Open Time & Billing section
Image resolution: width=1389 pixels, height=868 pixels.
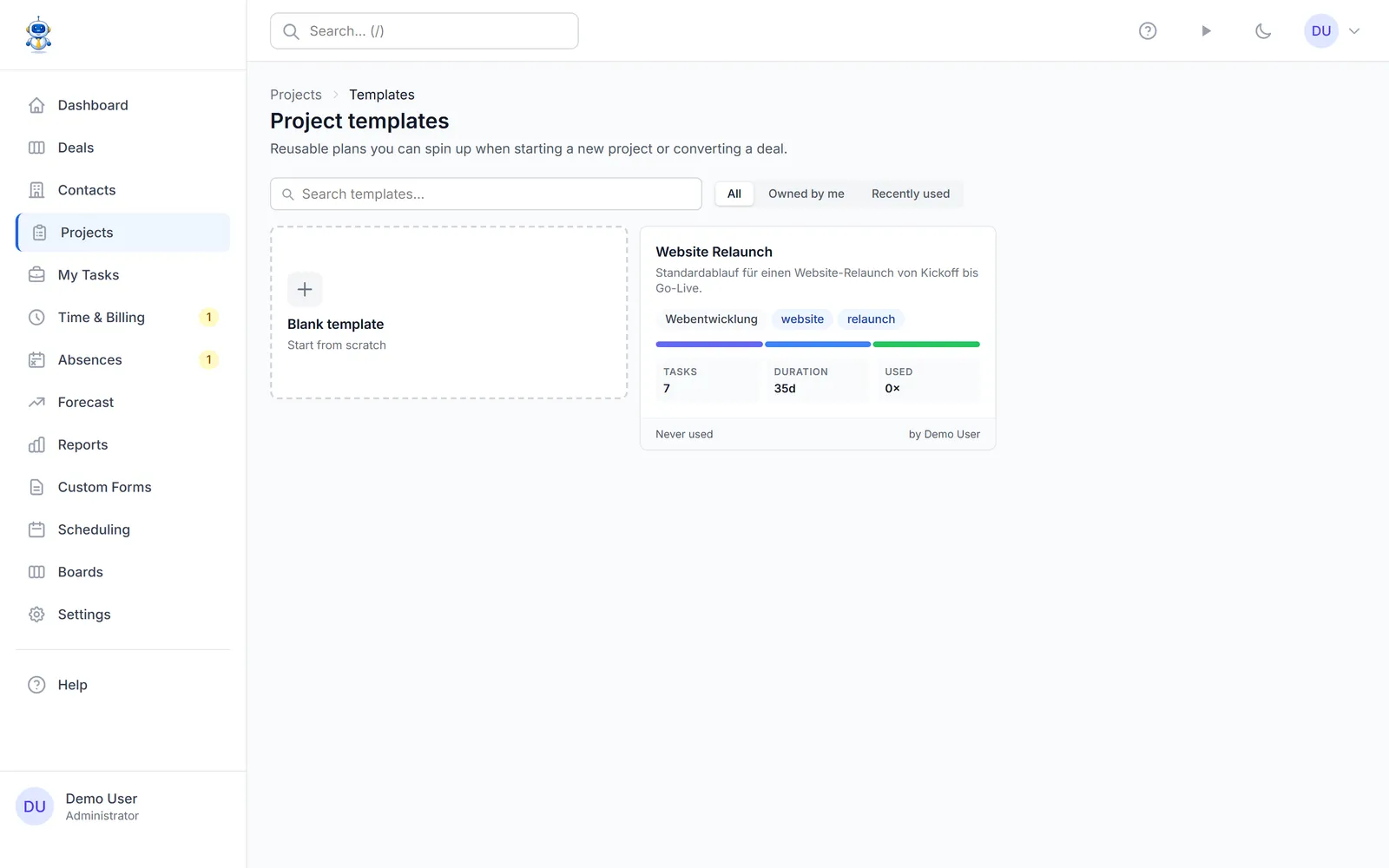point(123,318)
